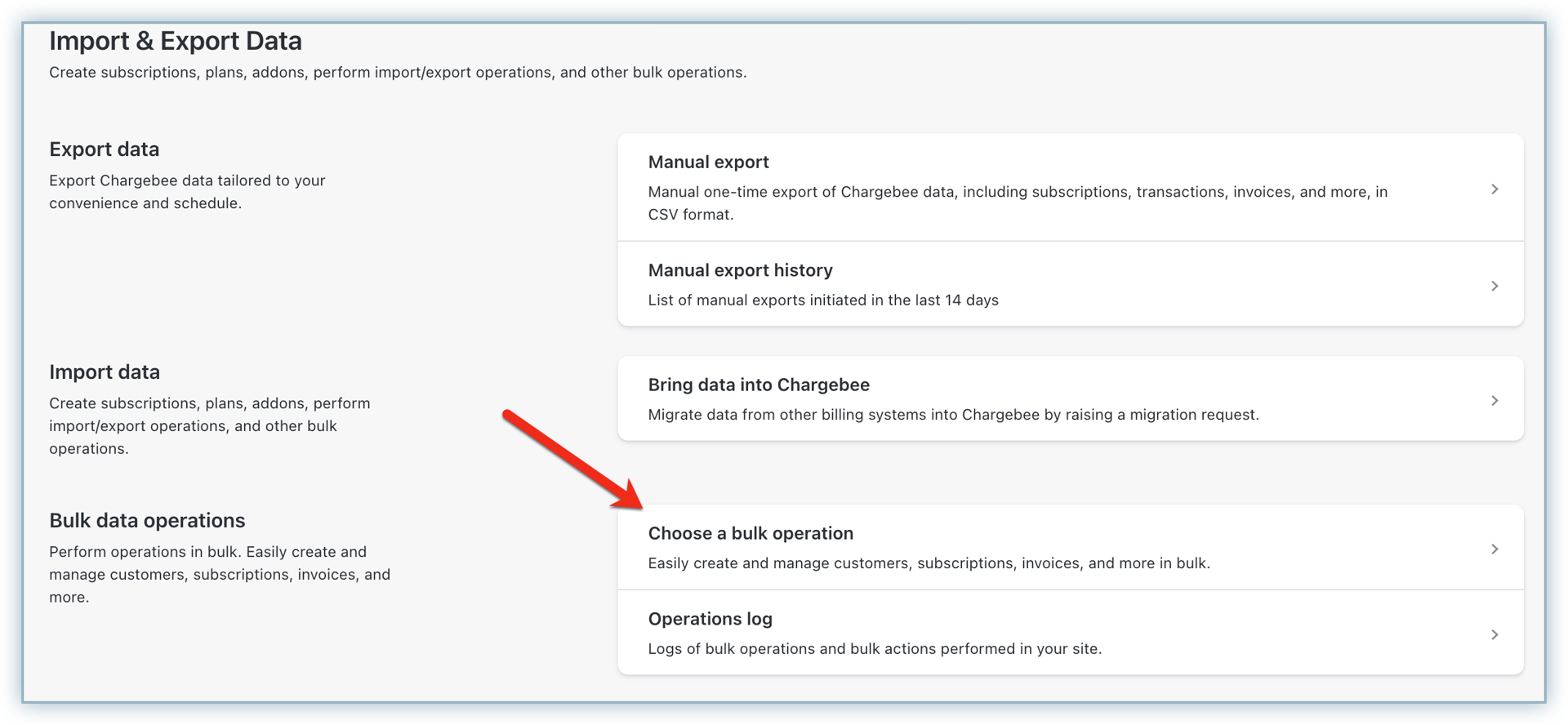Click the chevron beside Bring data into Chargebee
Image resolution: width=1568 pixels, height=725 pixels.
pyautogui.click(x=1494, y=400)
